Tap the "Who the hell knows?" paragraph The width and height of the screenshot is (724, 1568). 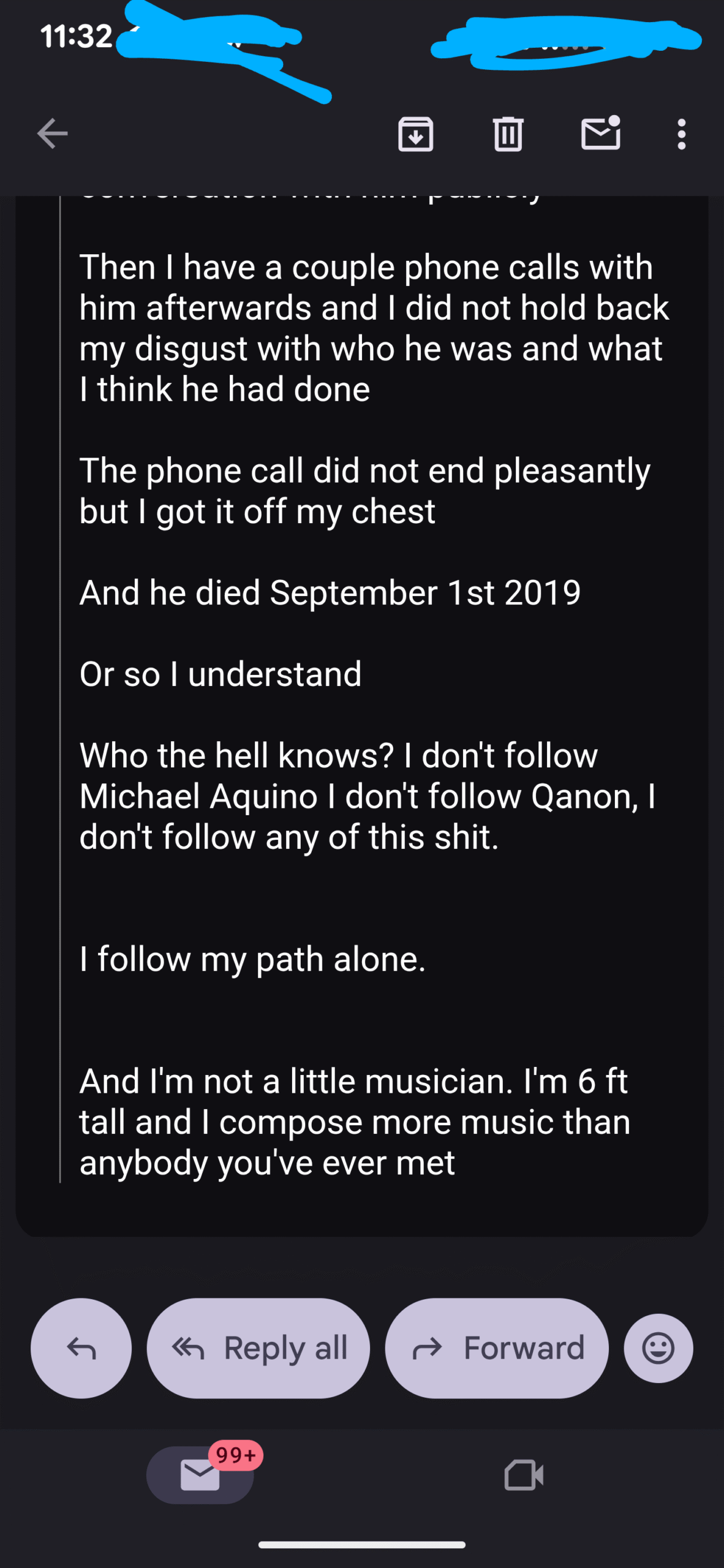tap(368, 796)
